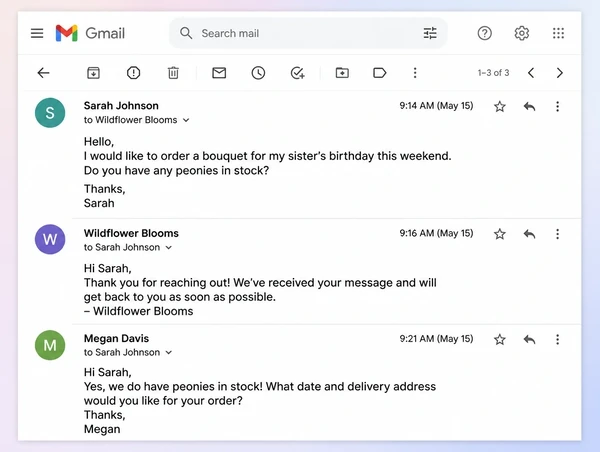Go back to inbox arrow
Viewport: 600px width, 452px height.
click(x=44, y=73)
